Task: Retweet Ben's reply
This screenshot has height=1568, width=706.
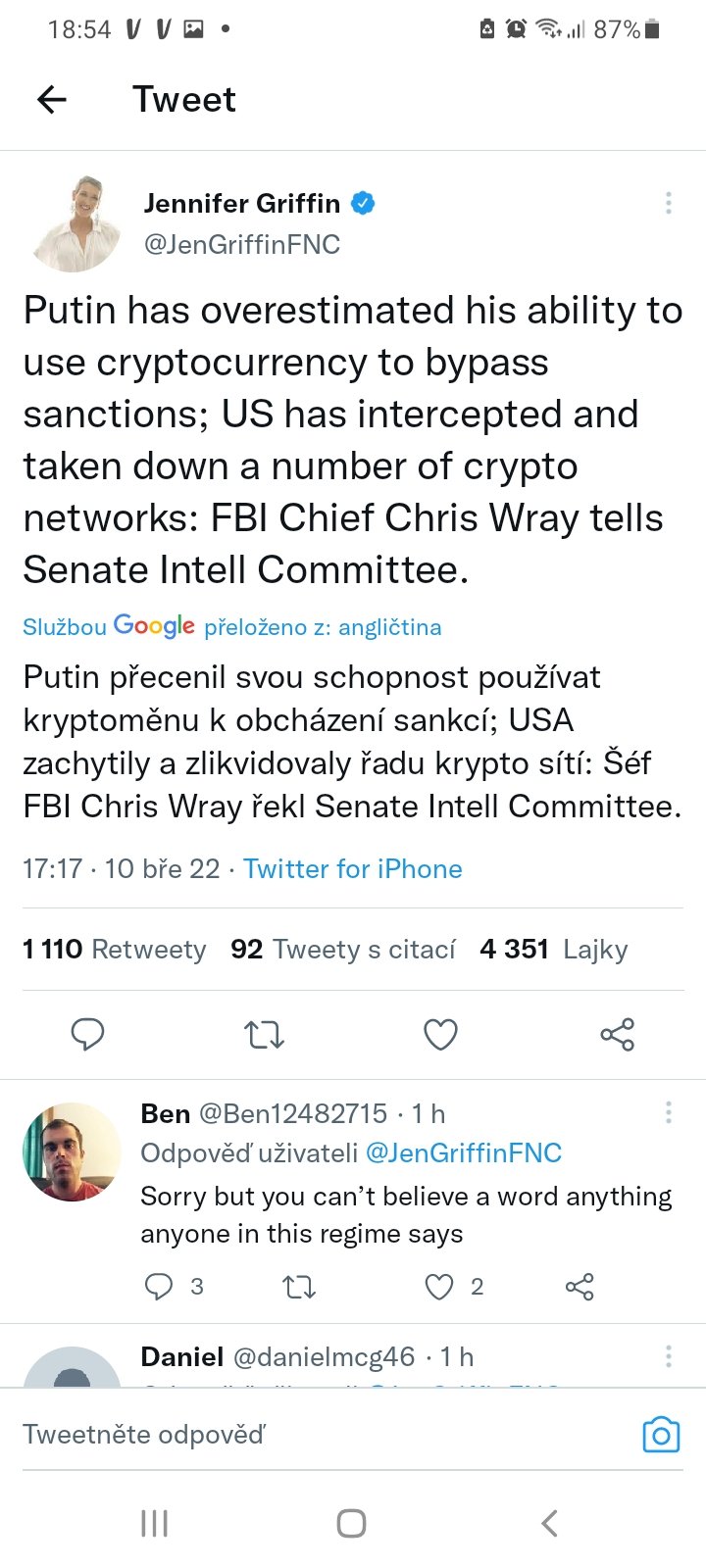Action: [x=299, y=1286]
